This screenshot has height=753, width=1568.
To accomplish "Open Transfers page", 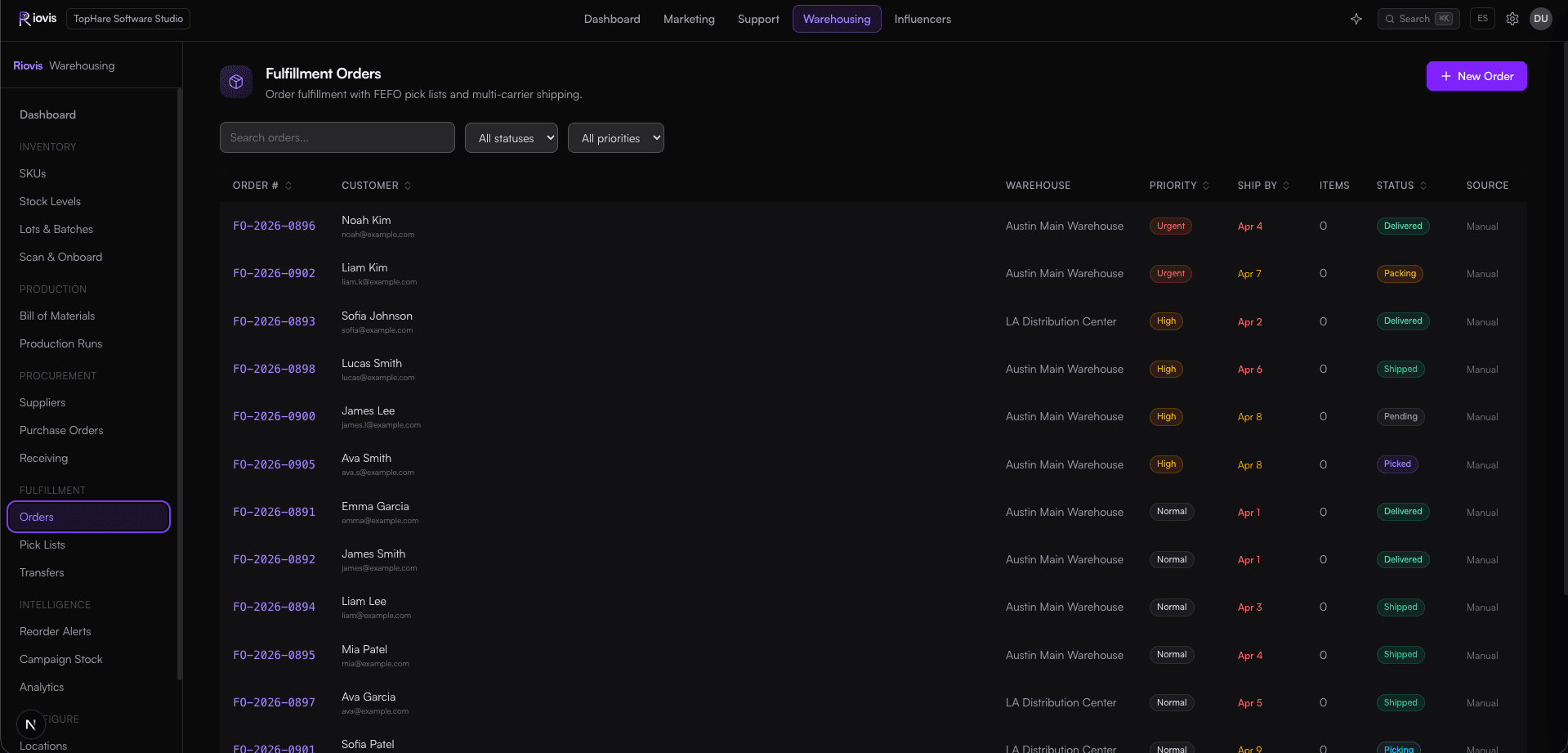I will click(x=88, y=573).
